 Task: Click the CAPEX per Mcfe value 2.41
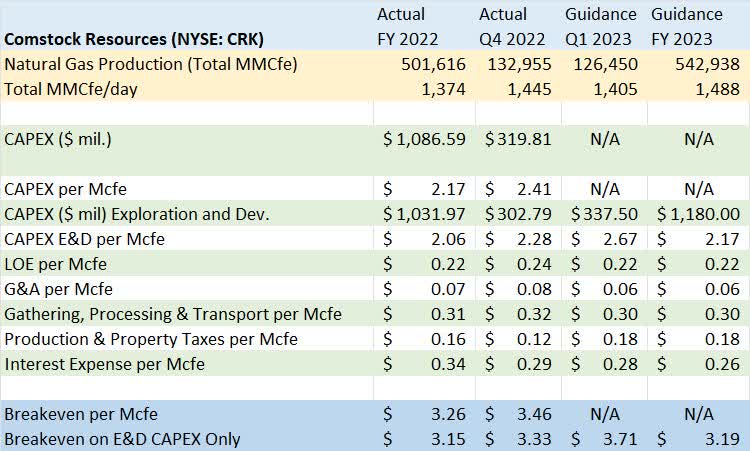[534, 189]
